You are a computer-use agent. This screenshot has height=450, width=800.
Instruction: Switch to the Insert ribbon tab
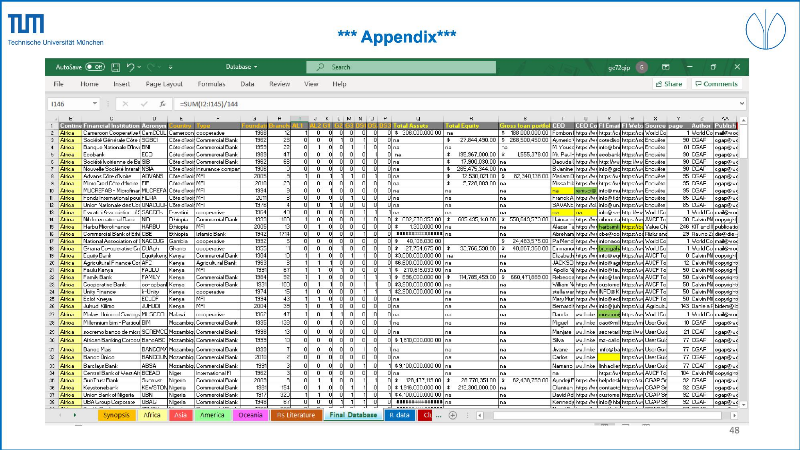(121, 84)
